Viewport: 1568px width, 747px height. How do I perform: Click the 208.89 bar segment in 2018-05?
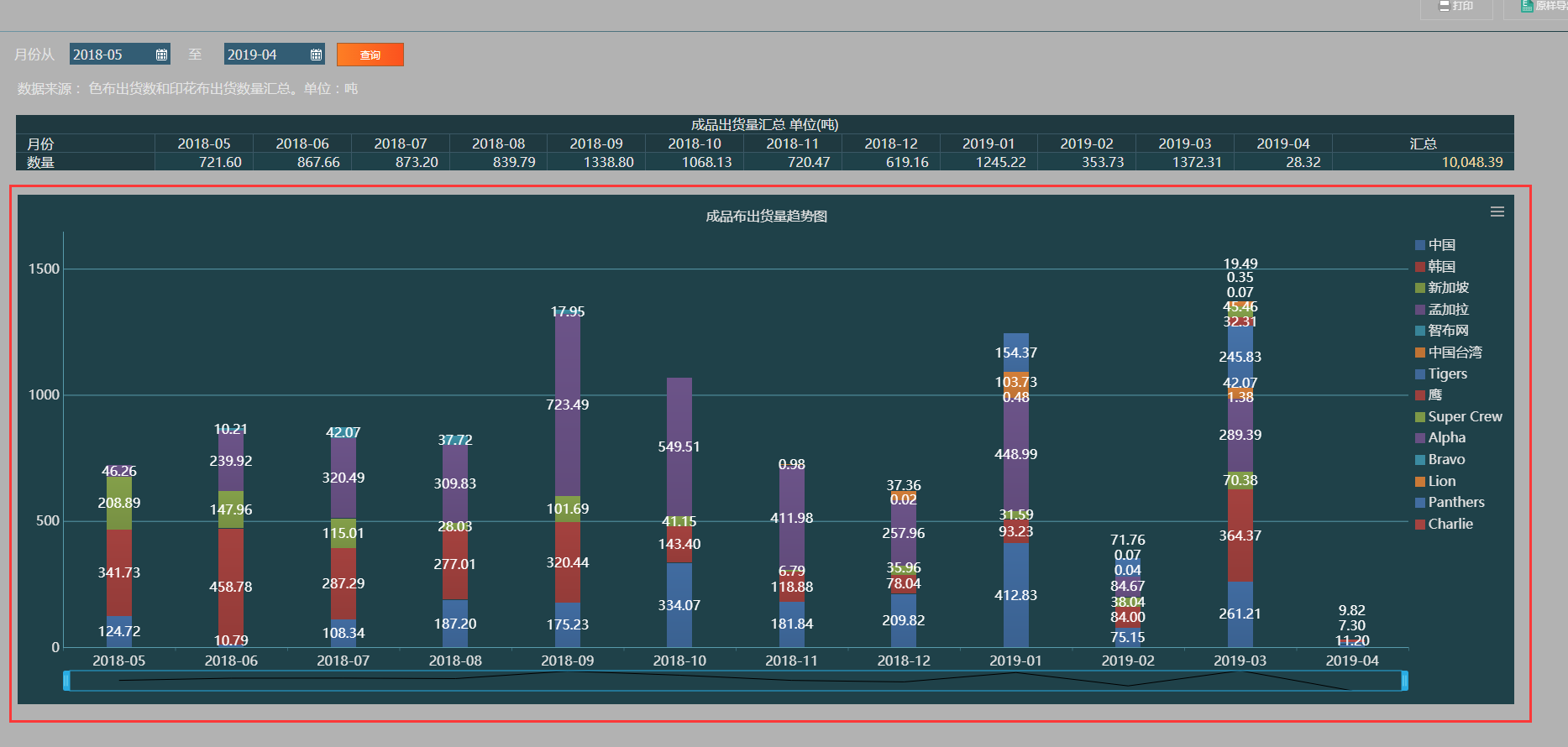pos(119,503)
